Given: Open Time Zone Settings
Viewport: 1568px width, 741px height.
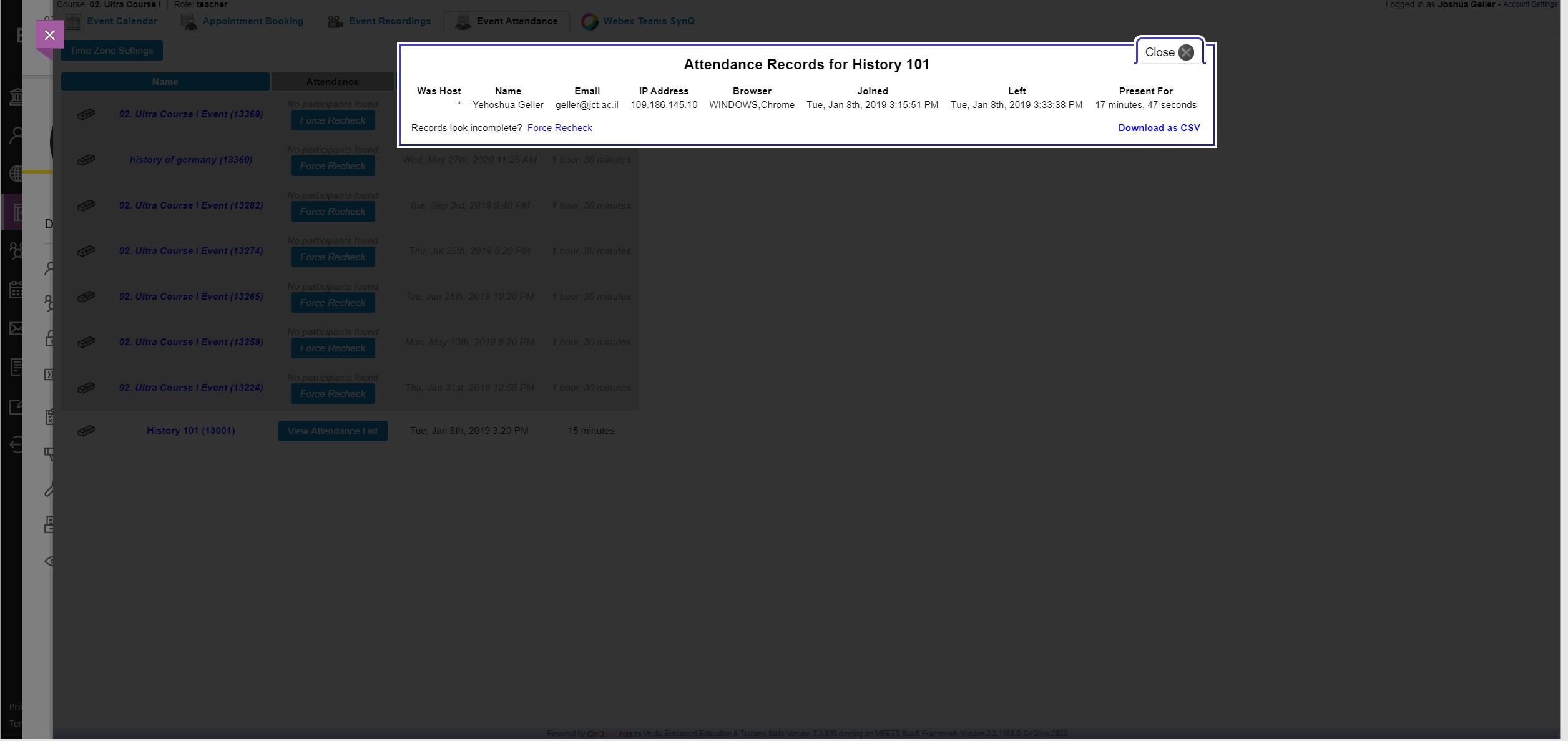Looking at the screenshot, I should coord(111,51).
